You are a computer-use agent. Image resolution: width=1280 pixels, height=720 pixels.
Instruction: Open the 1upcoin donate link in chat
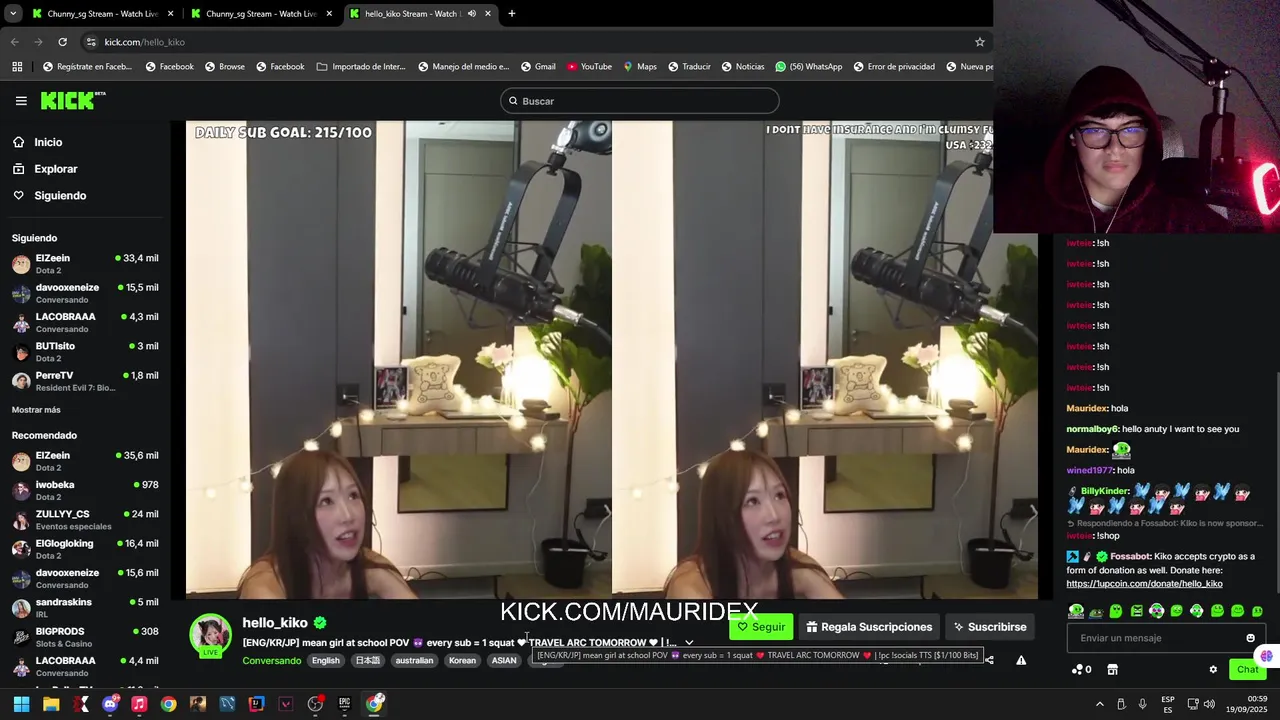click(1144, 584)
